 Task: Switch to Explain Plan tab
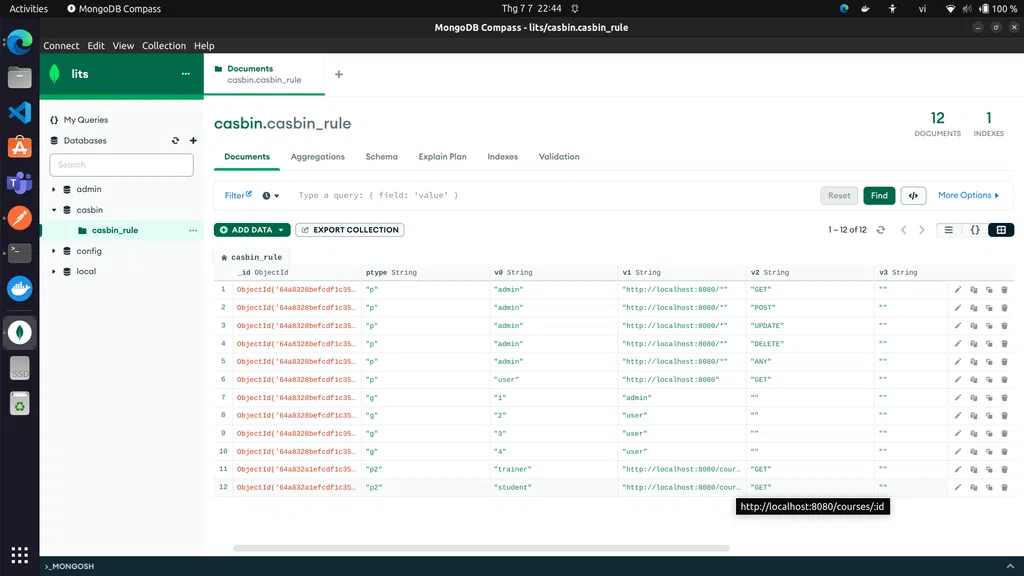point(442,157)
